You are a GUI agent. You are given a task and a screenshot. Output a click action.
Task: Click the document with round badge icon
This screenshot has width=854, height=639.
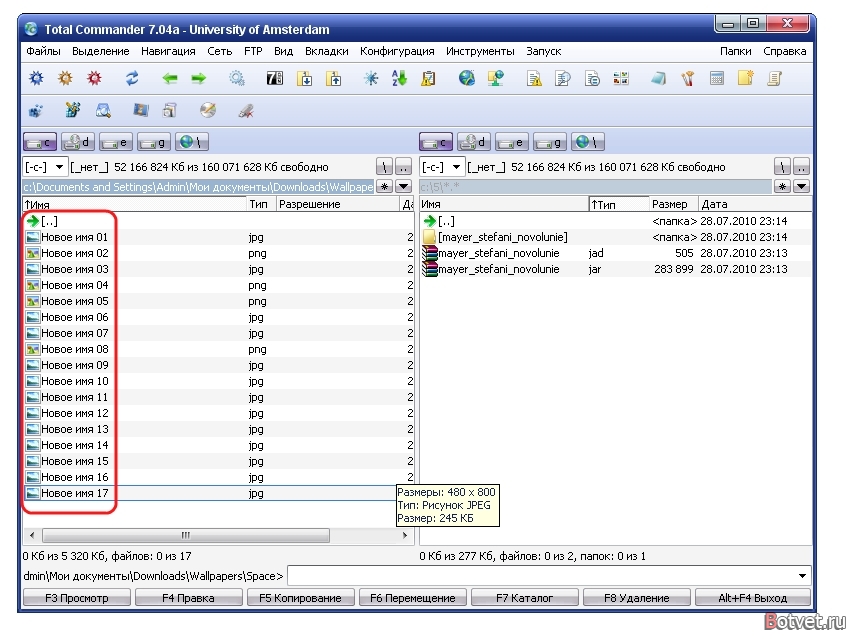point(592,78)
